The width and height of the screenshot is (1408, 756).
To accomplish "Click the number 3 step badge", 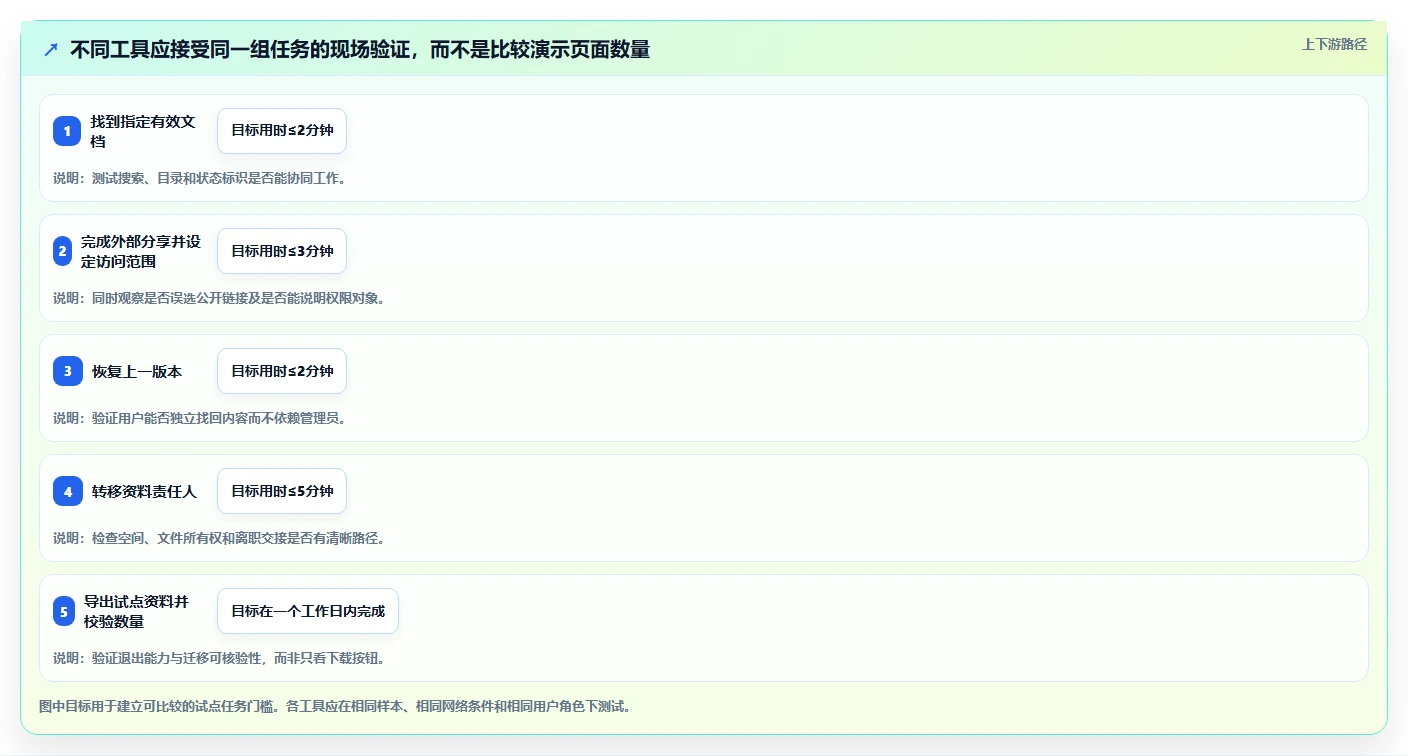I will (x=68, y=371).
